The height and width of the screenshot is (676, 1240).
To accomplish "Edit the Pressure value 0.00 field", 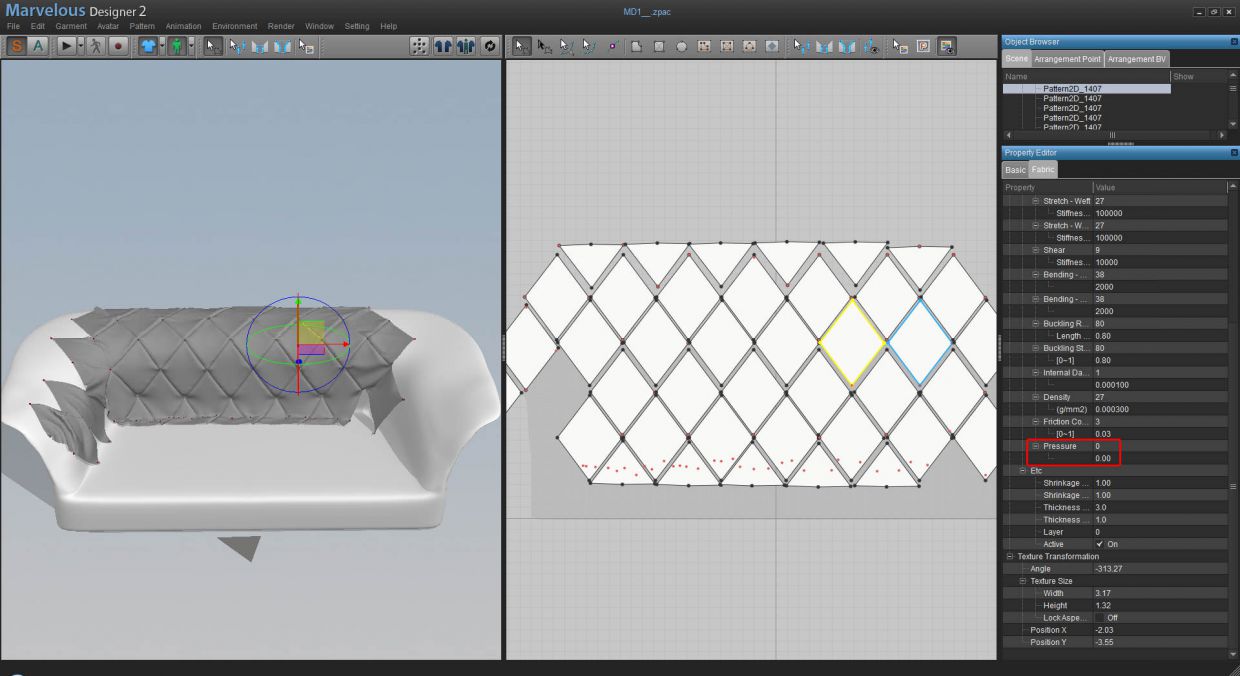I will 1159,458.
